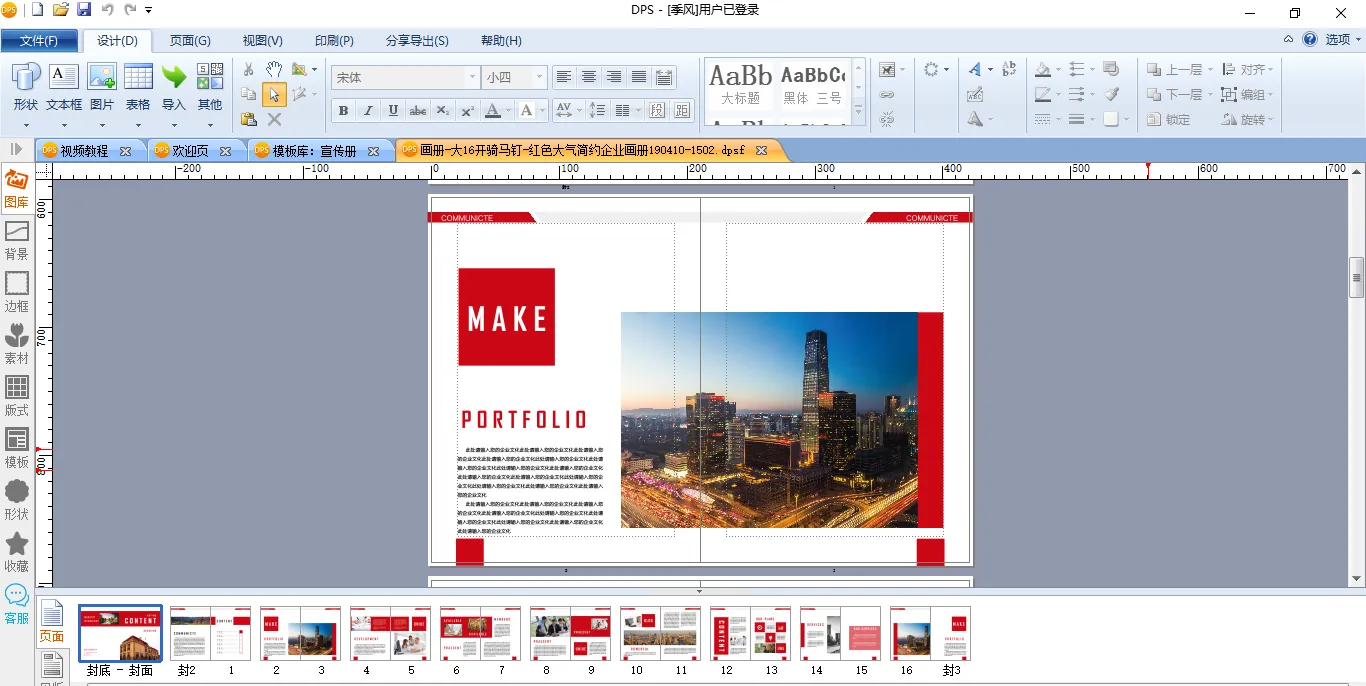This screenshot has height=686, width=1366.
Task: Select the arrow pointer selection tool
Action: [274, 95]
